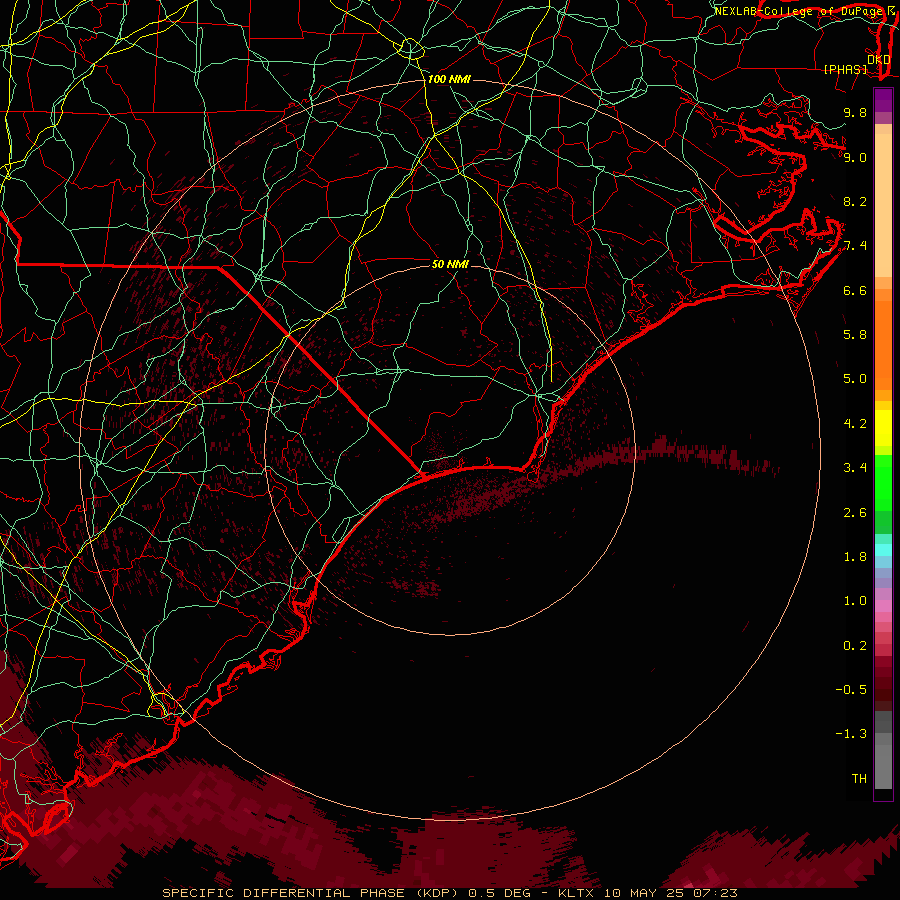
Task: Click the 50 NMI range ring label
Action: (451, 264)
